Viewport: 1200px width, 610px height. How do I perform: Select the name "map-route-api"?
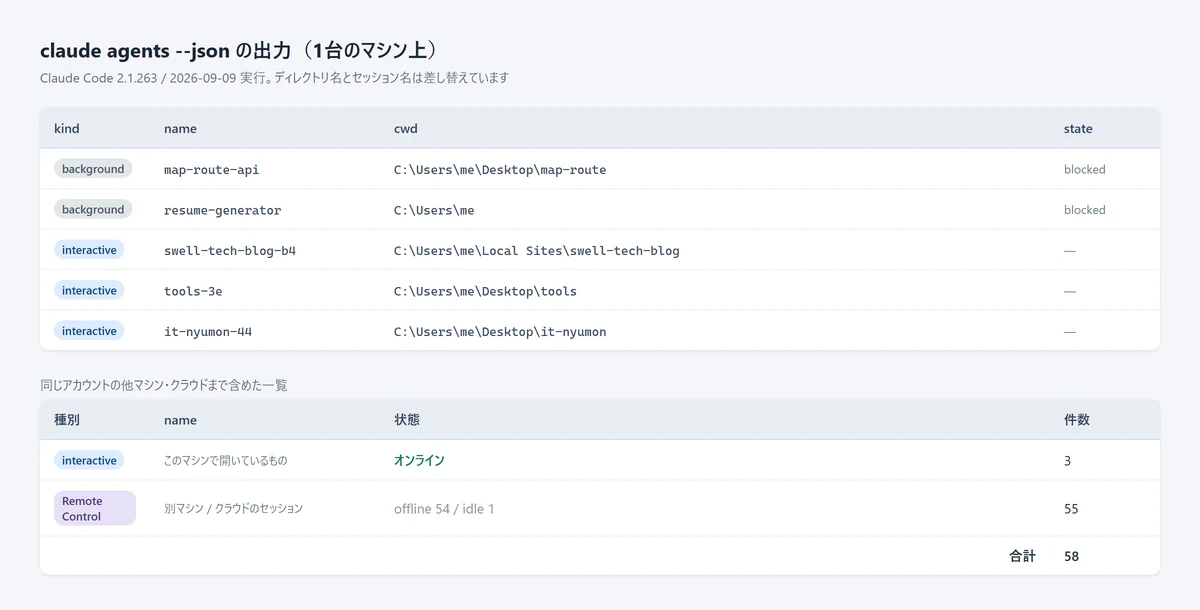click(211, 170)
